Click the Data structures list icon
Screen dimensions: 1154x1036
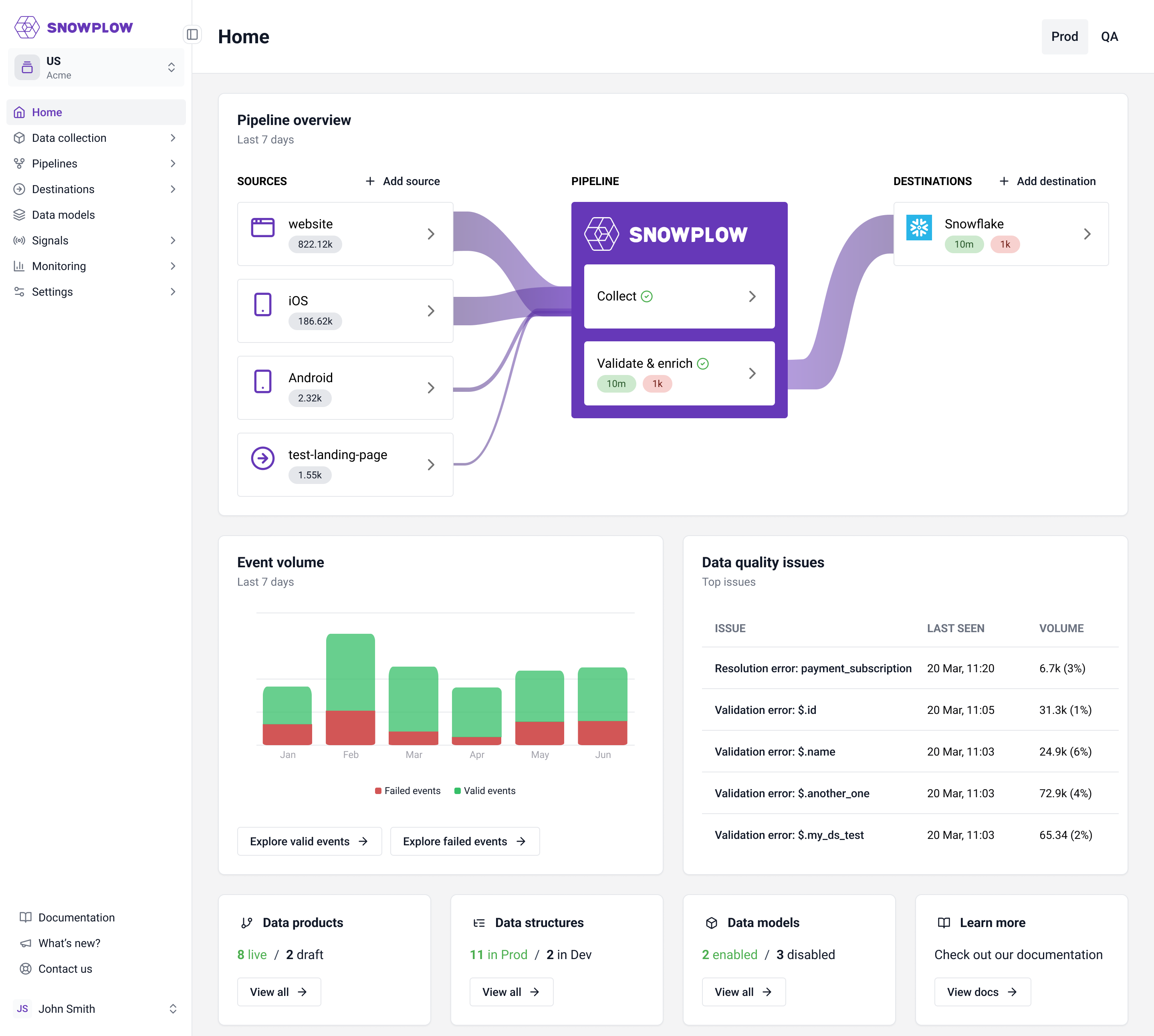[x=479, y=923]
